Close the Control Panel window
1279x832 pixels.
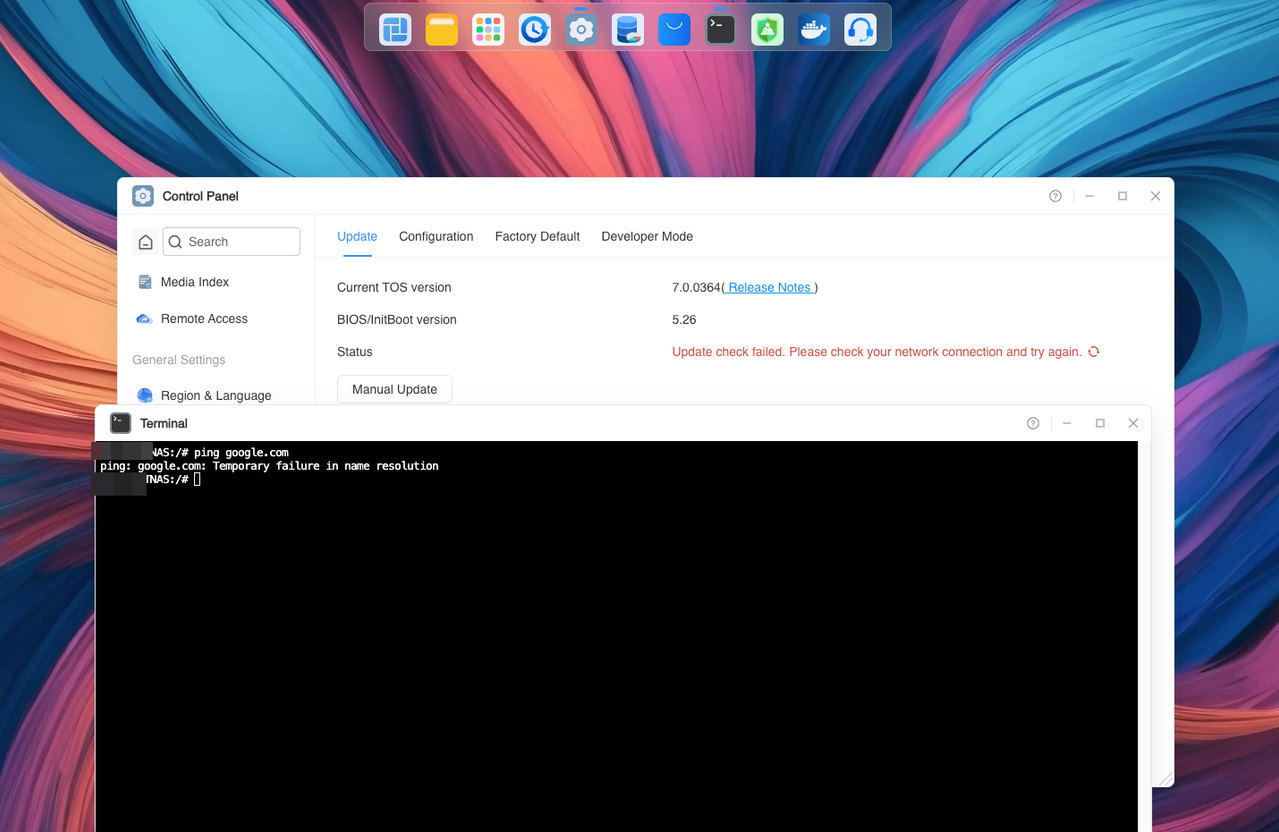click(x=1155, y=196)
